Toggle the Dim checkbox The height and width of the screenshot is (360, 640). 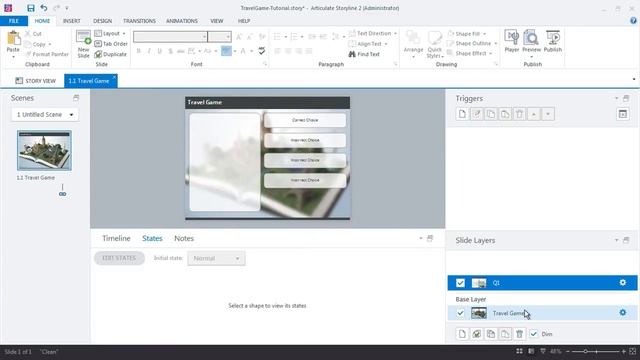533,334
